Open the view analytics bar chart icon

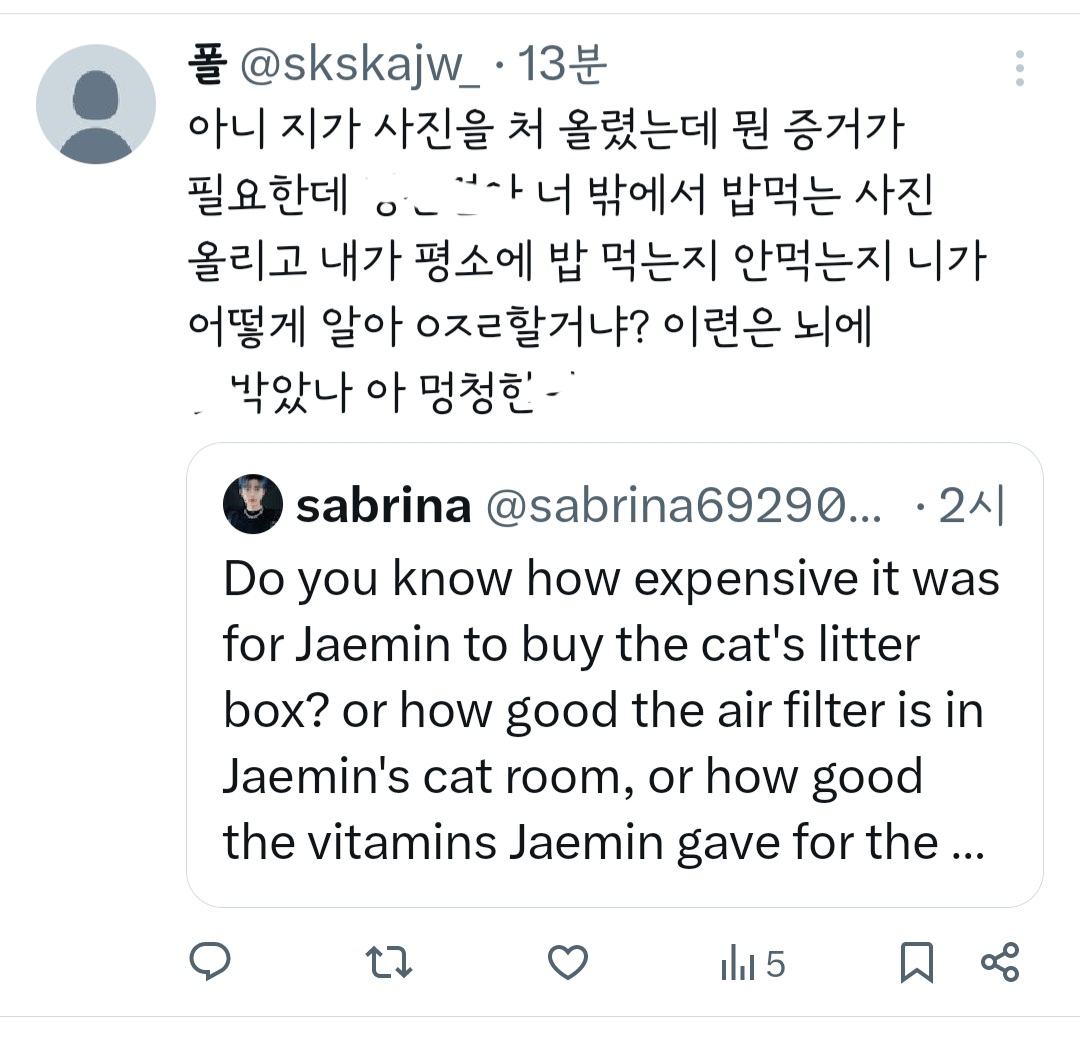pyautogui.click(x=737, y=964)
